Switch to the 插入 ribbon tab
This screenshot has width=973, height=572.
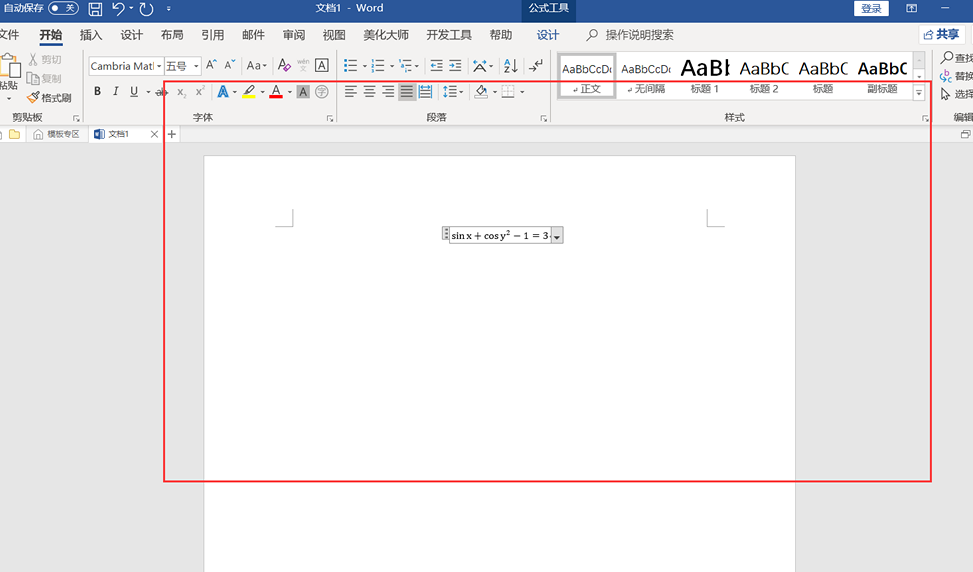(x=91, y=35)
